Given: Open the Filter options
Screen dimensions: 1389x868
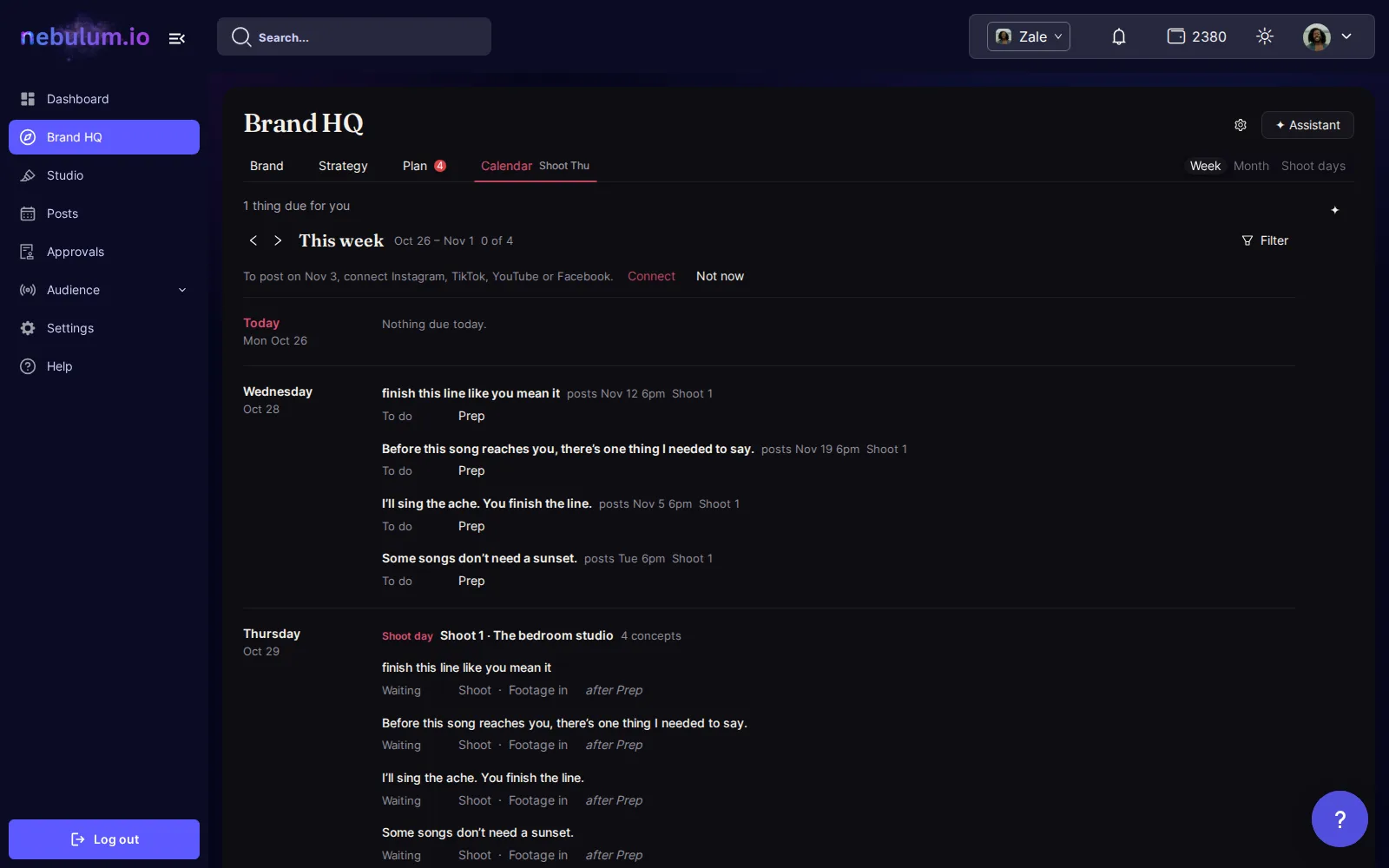Looking at the screenshot, I should 1265,240.
